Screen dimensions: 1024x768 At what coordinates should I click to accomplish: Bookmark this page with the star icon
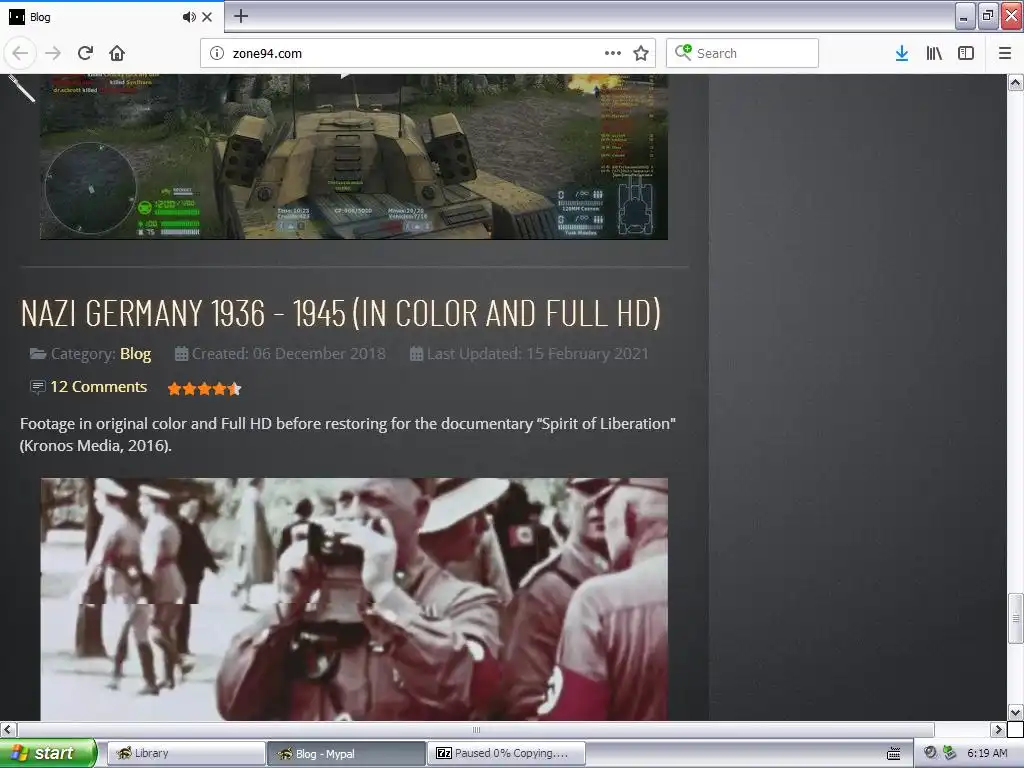coord(641,53)
